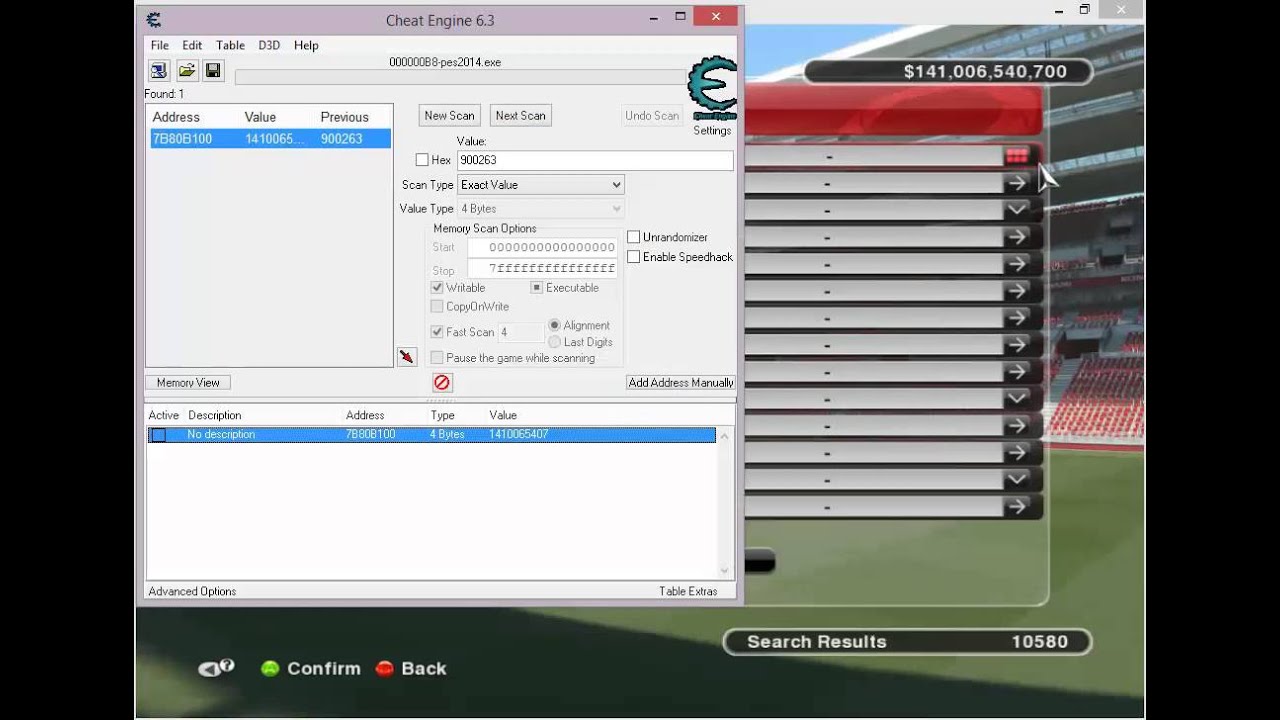Screen dimensions: 1280x720
Task: Click the green Confirm button icon
Action: click(x=270, y=669)
